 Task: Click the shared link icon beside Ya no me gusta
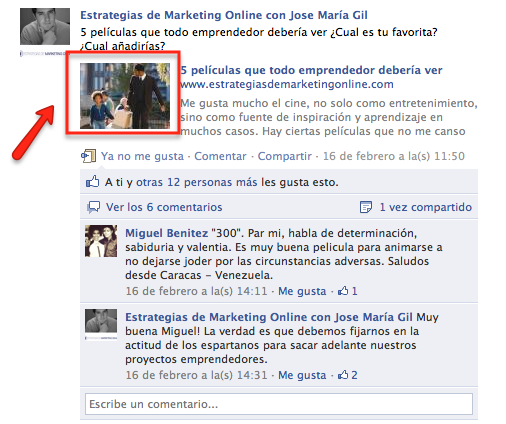click(x=88, y=156)
